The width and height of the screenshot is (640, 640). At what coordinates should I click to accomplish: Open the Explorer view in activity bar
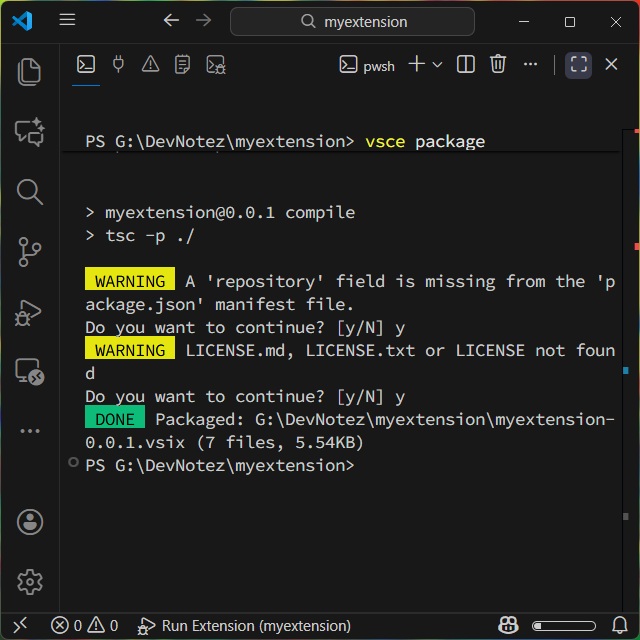coord(30,71)
